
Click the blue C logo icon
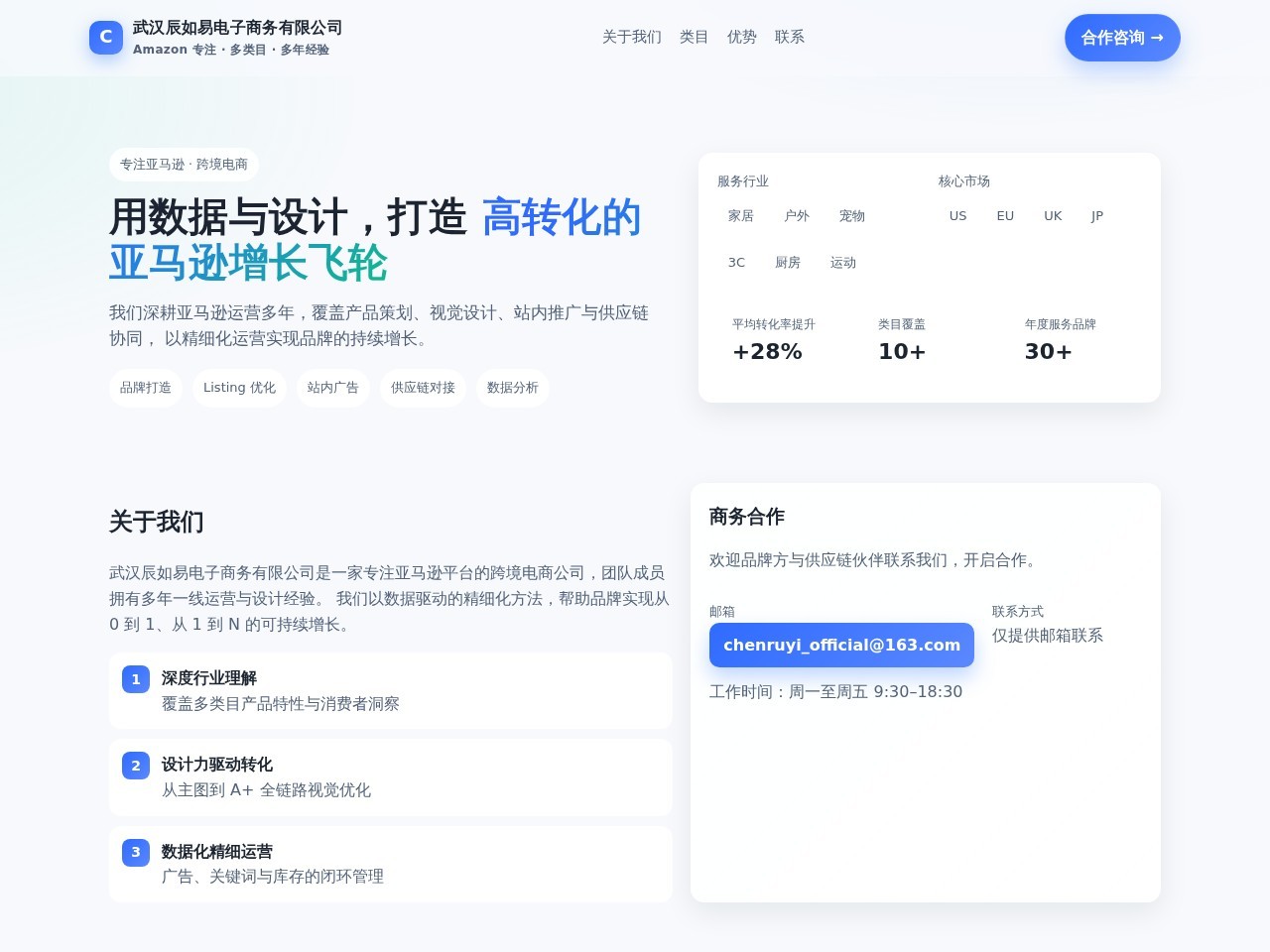tap(106, 37)
